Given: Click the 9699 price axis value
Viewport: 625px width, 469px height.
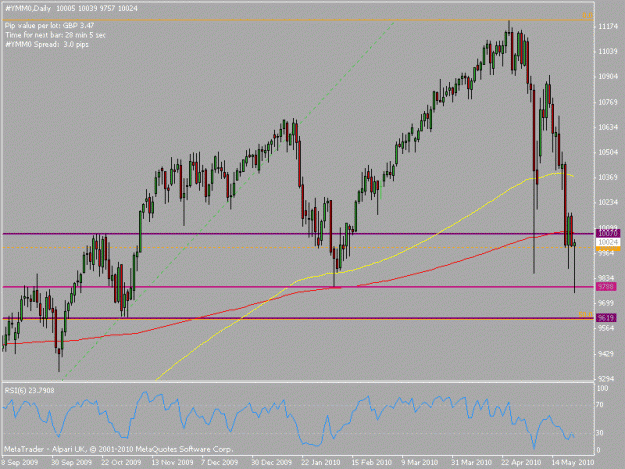Looking at the screenshot, I should point(606,302).
